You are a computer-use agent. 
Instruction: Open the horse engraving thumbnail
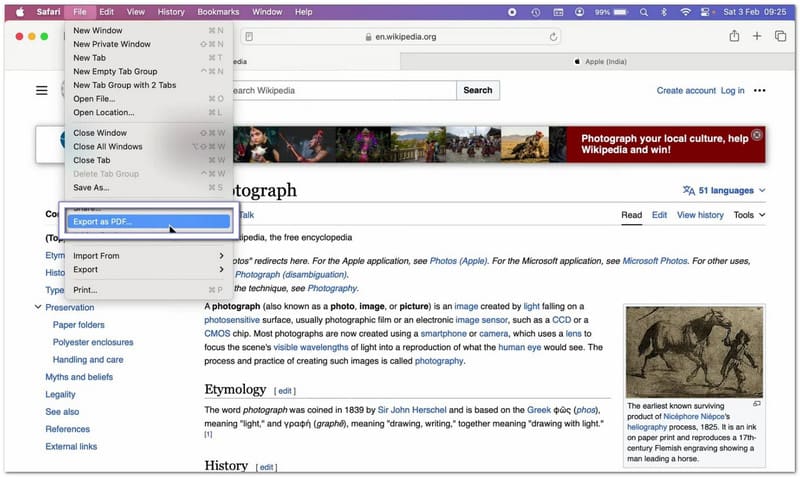point(694,352)
